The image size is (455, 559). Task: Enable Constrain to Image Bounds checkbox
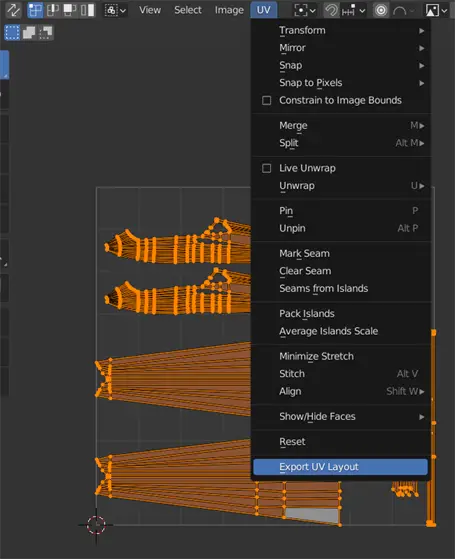click(266, 101)
